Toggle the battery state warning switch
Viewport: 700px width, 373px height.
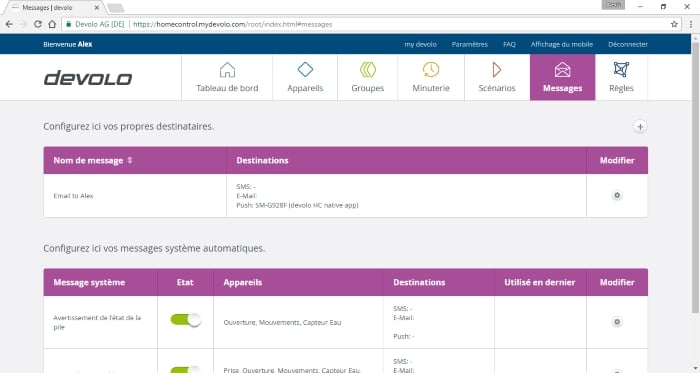pyautogui.click(x=186, y=319)
